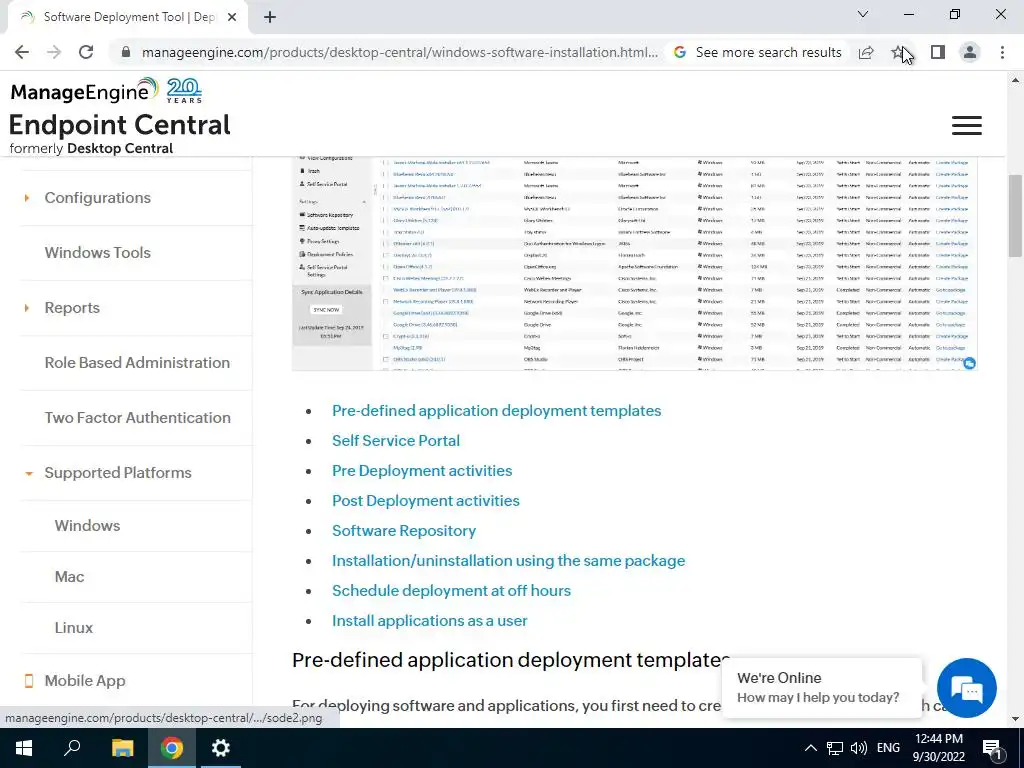The width and height of the screenshot is (1024, 768).
Task: Show hidden system tray icons
Action: [x=810, y=748]
